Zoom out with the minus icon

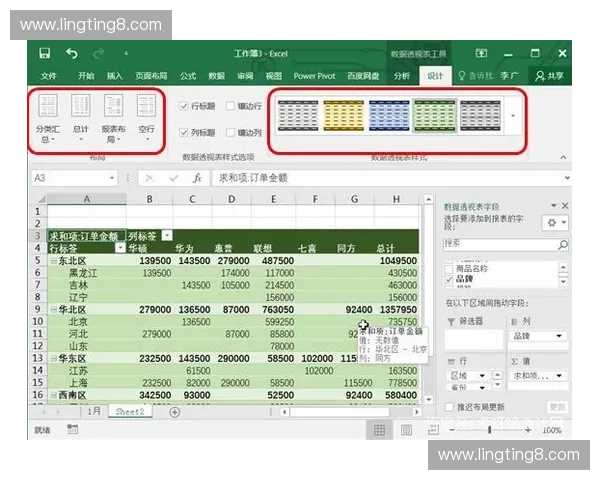(x=452, y=430)
